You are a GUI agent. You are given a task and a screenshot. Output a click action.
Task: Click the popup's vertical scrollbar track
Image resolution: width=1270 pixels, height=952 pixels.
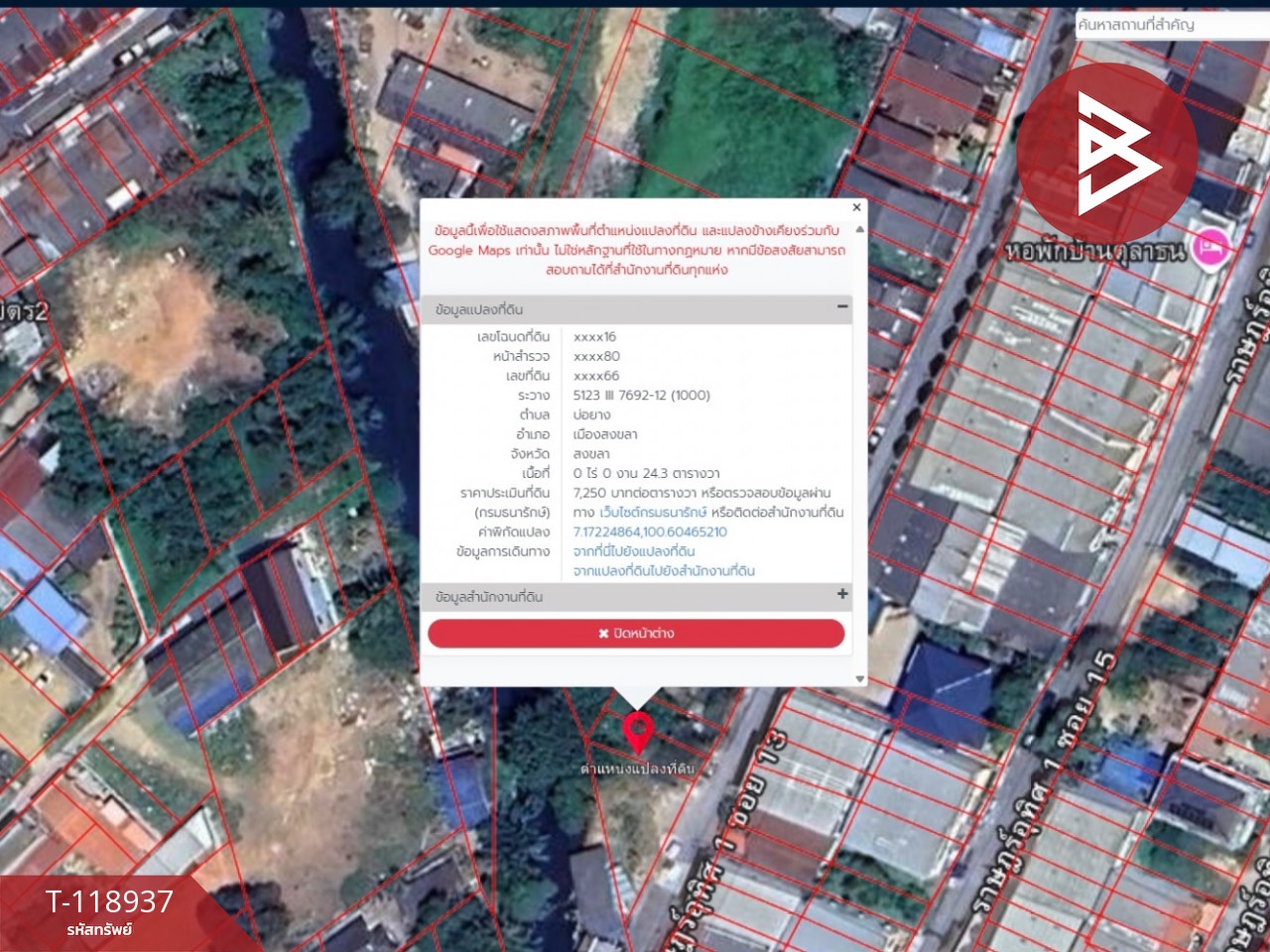pyautogui.click(x=860, y=446)
